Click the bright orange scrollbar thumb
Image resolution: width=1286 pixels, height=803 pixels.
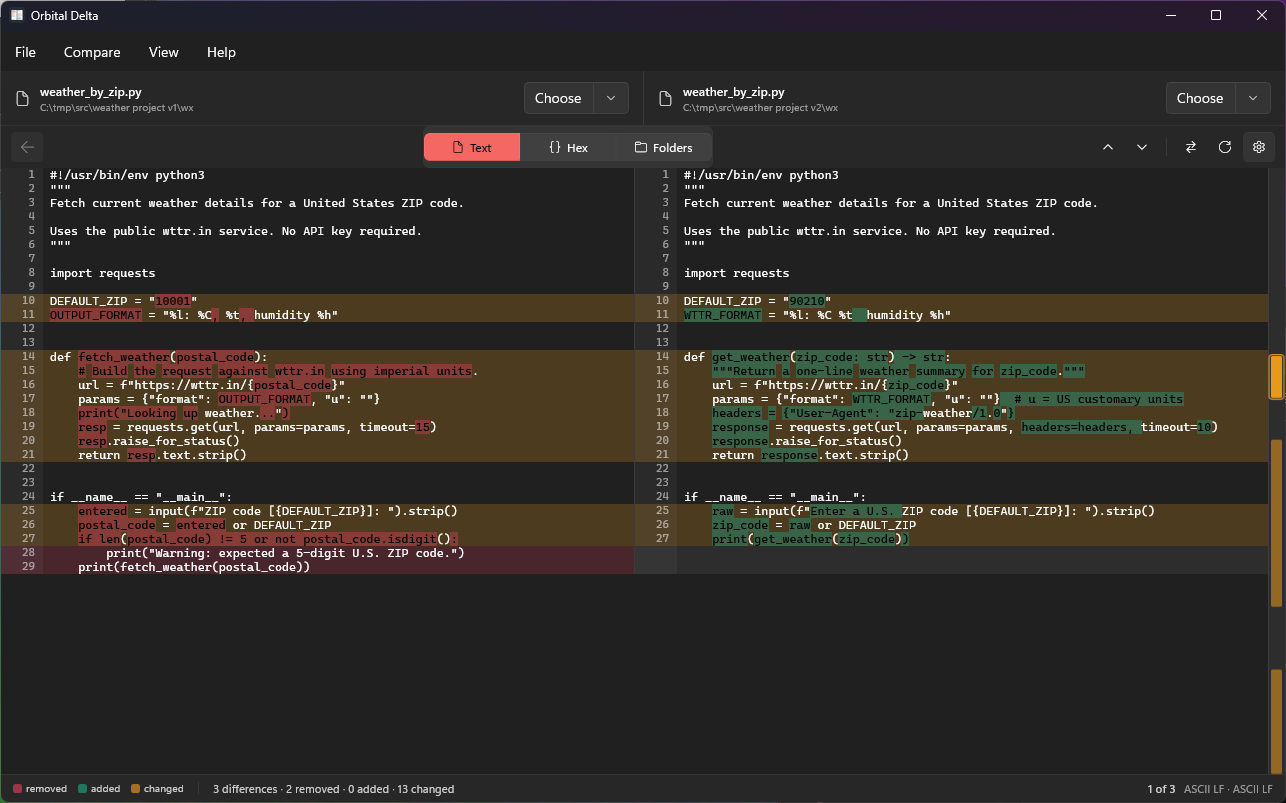[x=1276, y=377]
